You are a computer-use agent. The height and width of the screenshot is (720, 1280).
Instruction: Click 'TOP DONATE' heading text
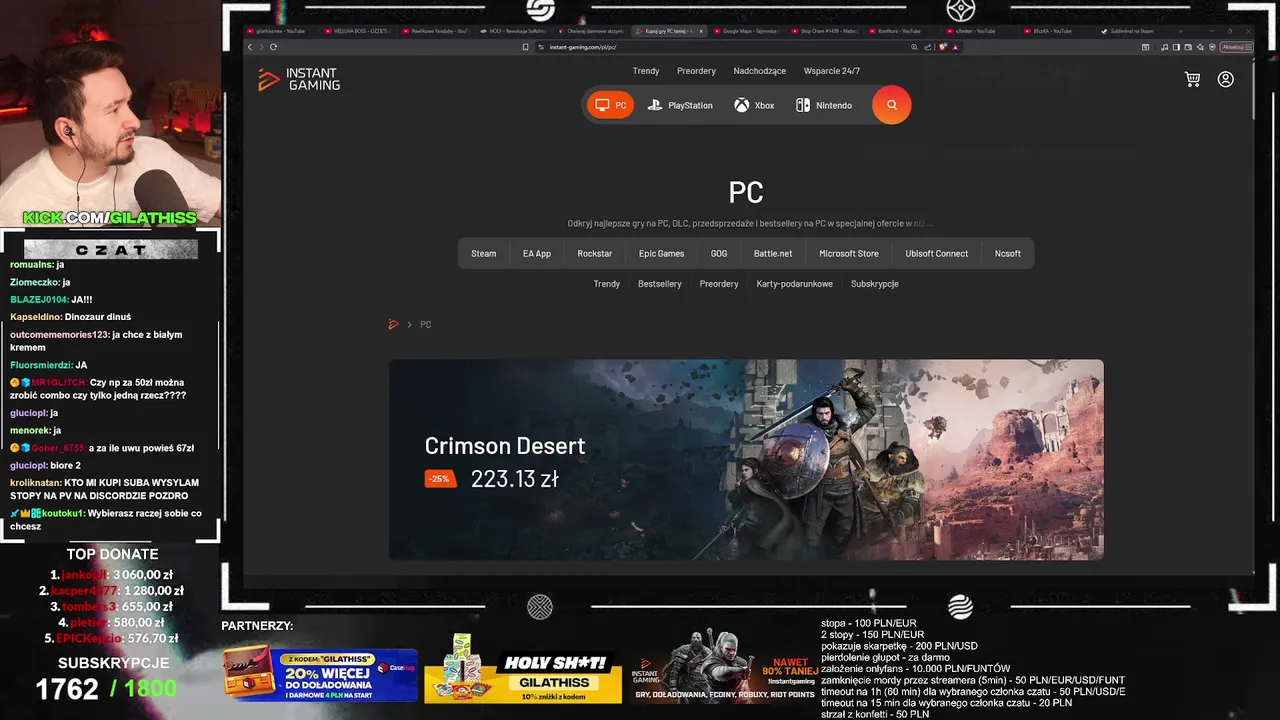tap(112, 554)
